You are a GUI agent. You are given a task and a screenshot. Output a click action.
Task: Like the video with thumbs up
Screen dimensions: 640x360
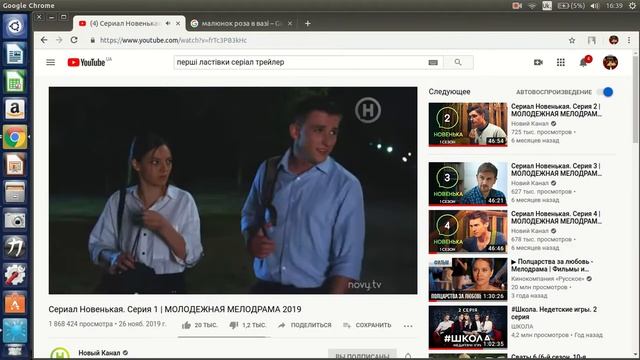pyautogui.click(x=186, y=325)
